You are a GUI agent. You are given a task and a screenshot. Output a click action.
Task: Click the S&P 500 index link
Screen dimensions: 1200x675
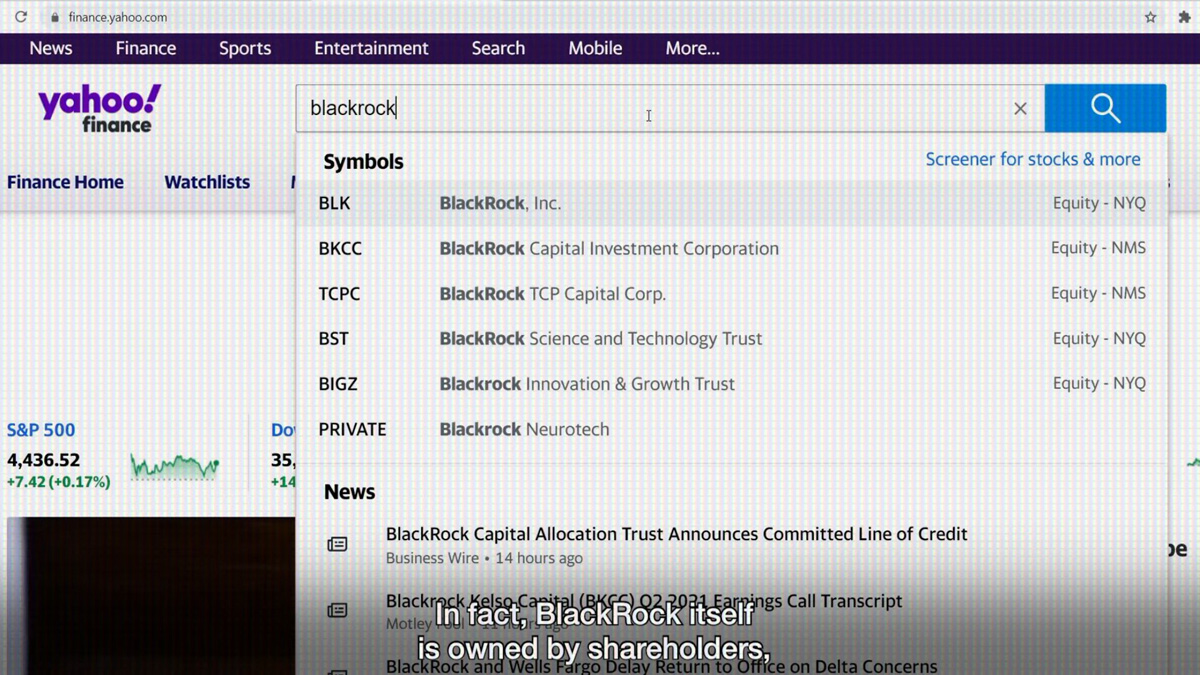tap(41, 430)
